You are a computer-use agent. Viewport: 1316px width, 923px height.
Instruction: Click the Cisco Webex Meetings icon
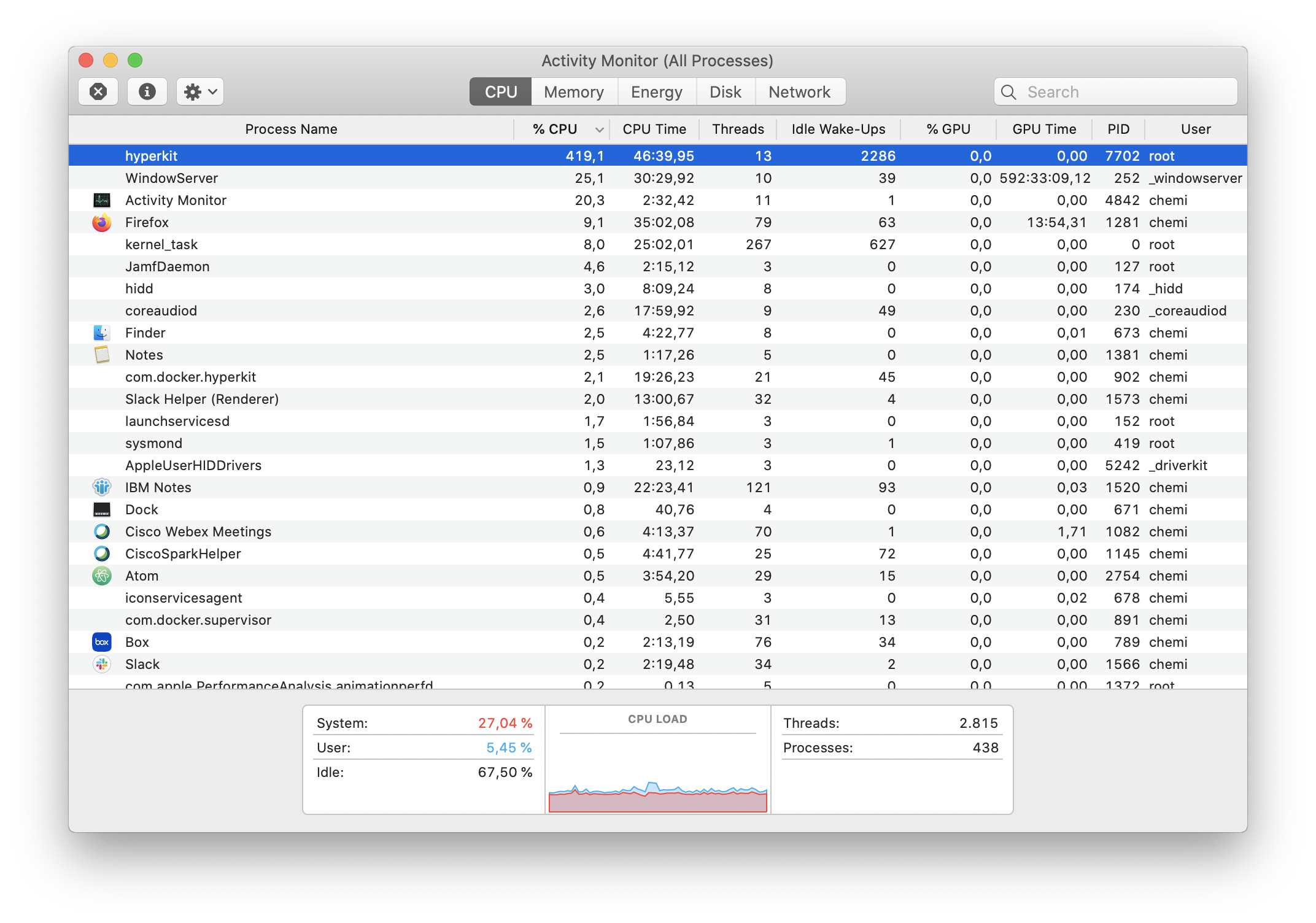(102, 531)
